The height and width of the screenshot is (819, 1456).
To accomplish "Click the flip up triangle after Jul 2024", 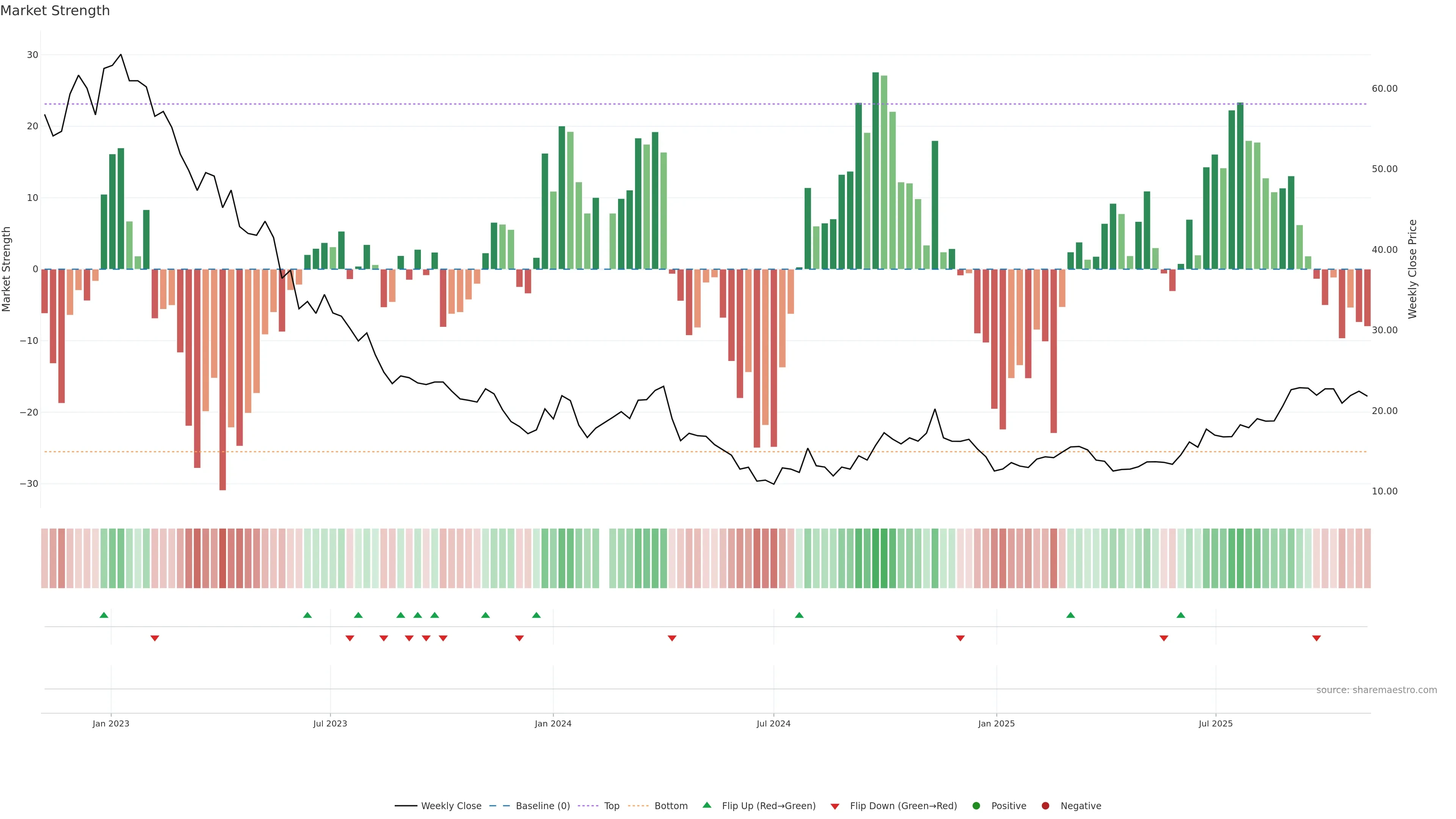I will tap(799, 615).
